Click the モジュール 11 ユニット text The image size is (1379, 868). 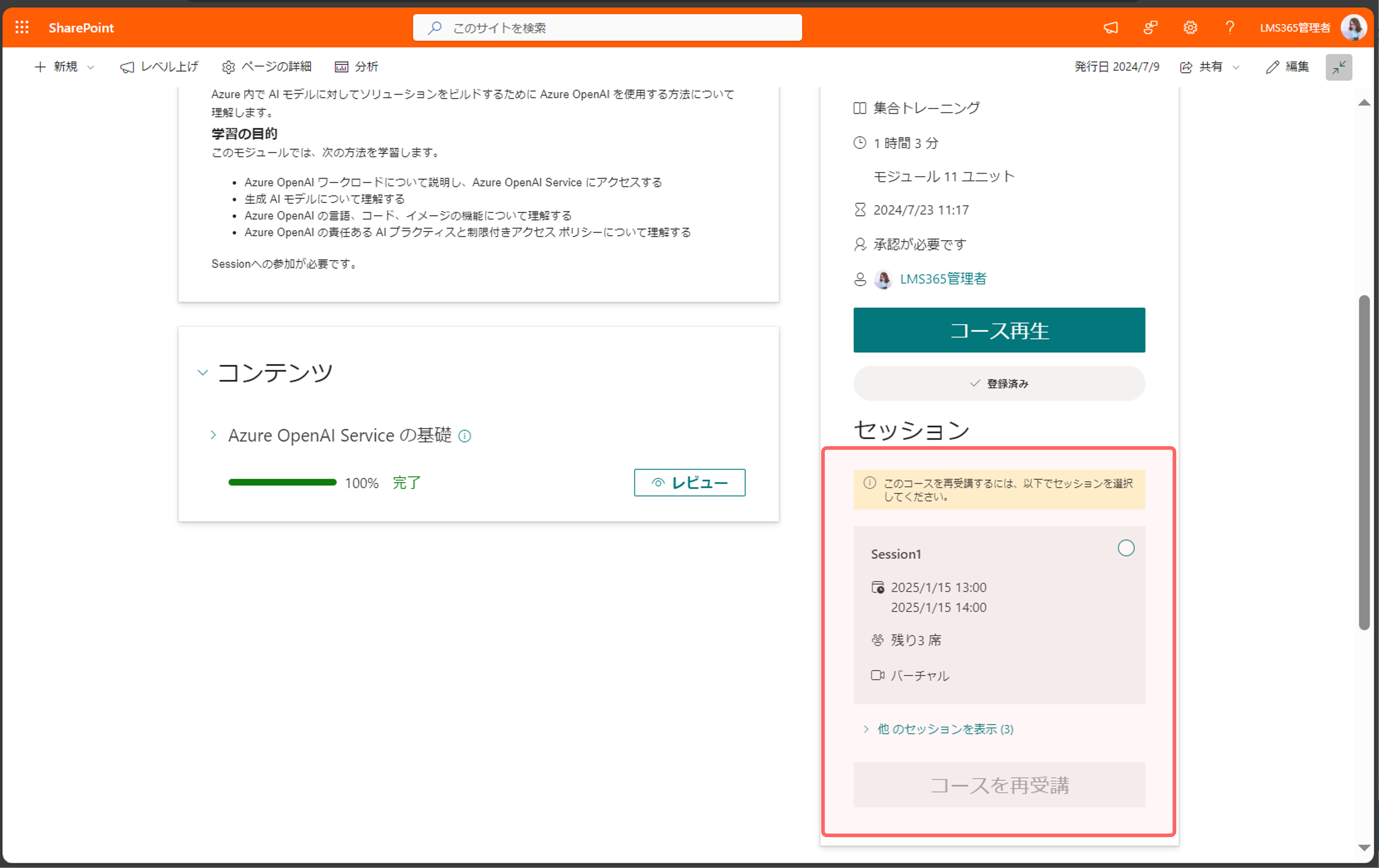[944, 176]
